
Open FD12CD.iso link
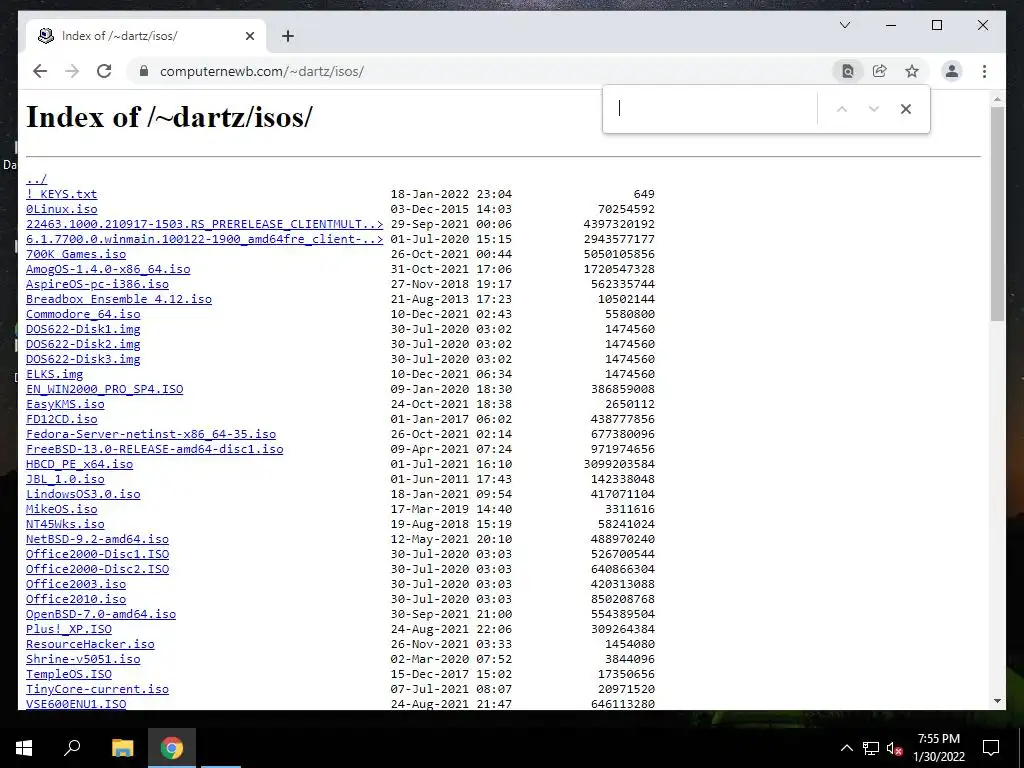(x=61, y=419)
